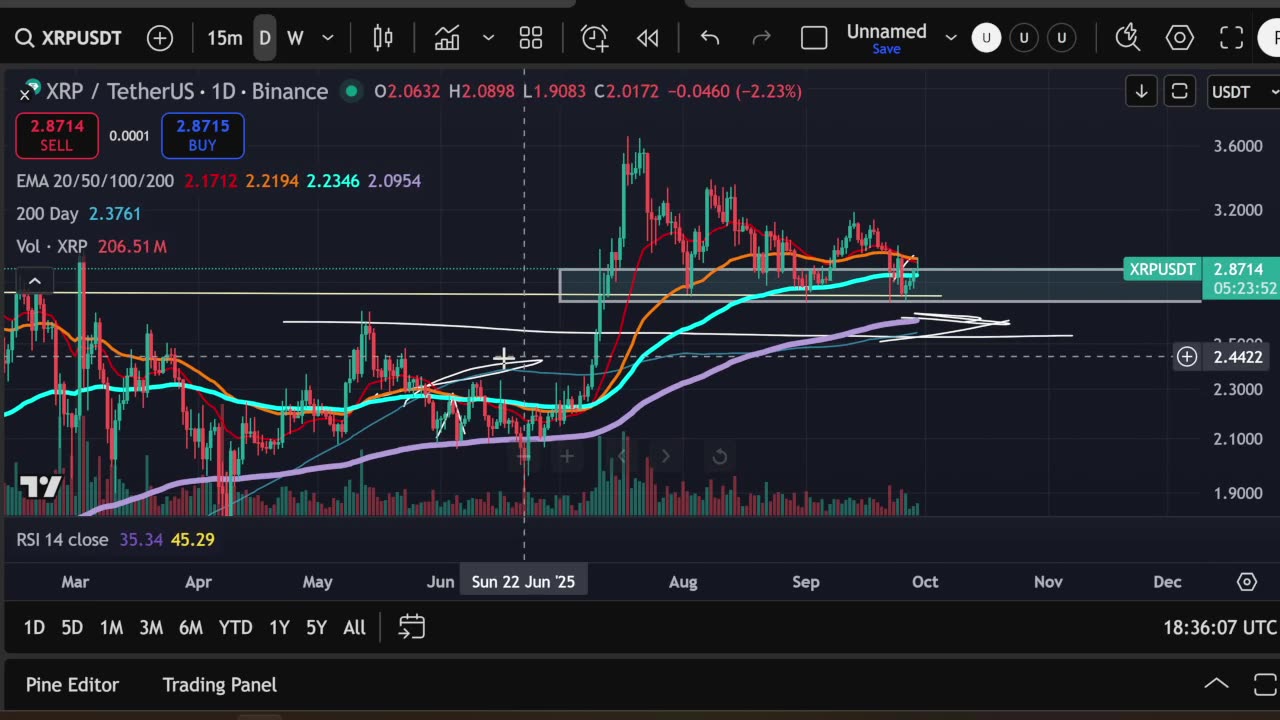This screenshot has height=720, width=1280.
Task: Set range to All
Action: pos(354,628)
